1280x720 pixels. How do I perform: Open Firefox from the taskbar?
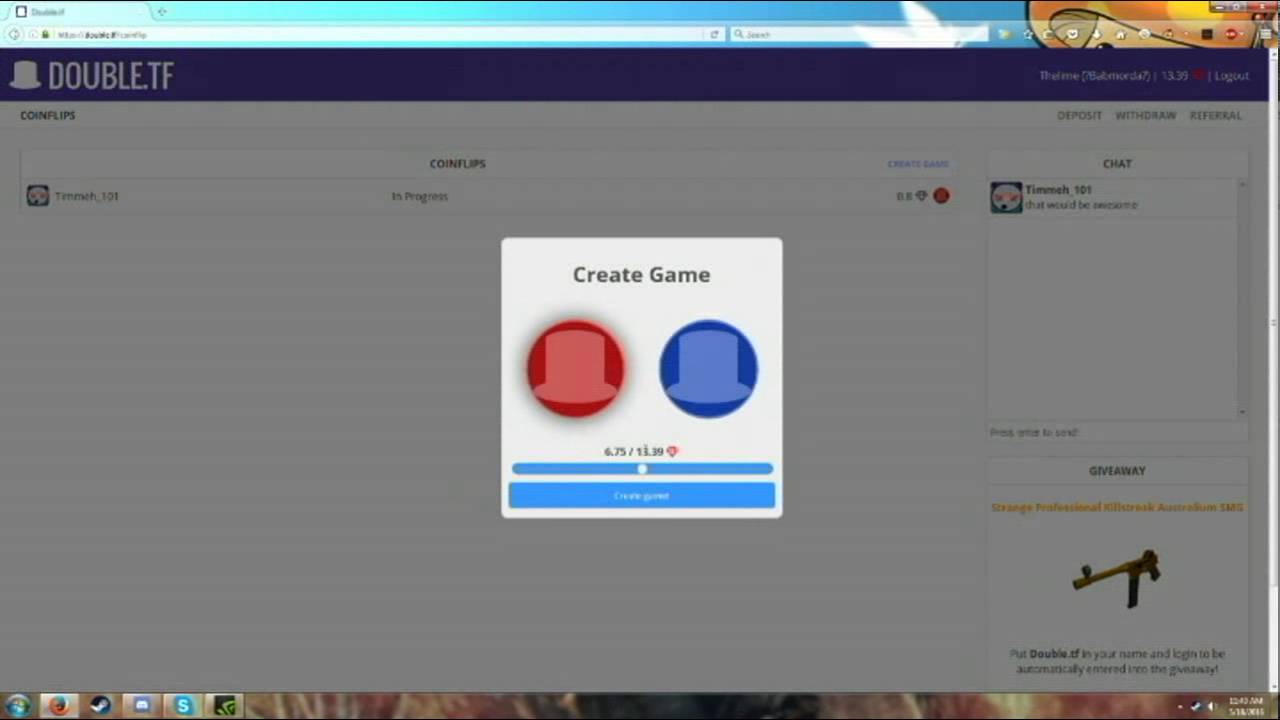[59, 705]
